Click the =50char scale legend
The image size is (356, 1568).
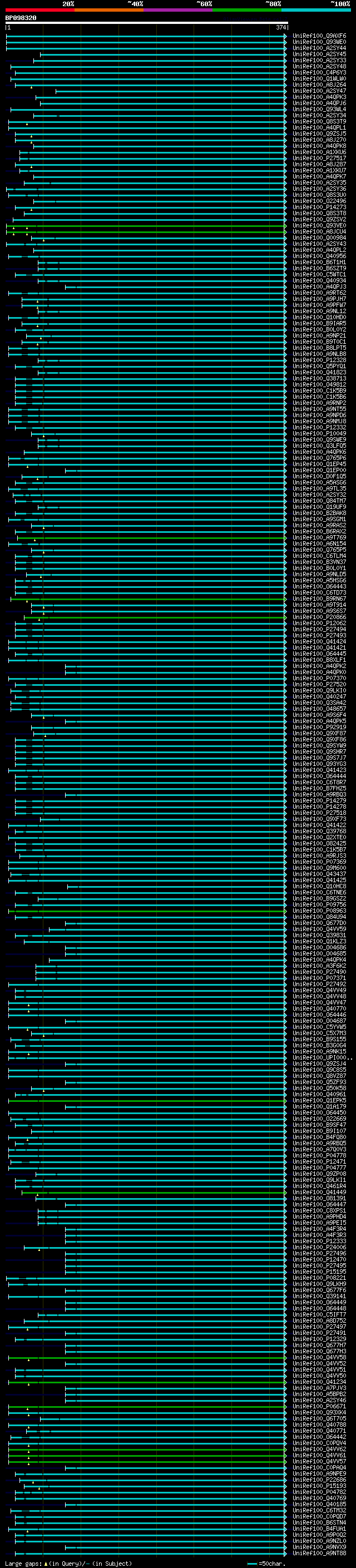tap(266, 1563)
